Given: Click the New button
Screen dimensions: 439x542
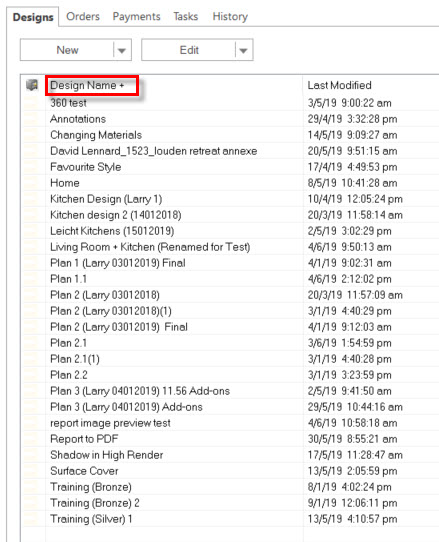Looking at the screenshot, I should coord(67,50).
